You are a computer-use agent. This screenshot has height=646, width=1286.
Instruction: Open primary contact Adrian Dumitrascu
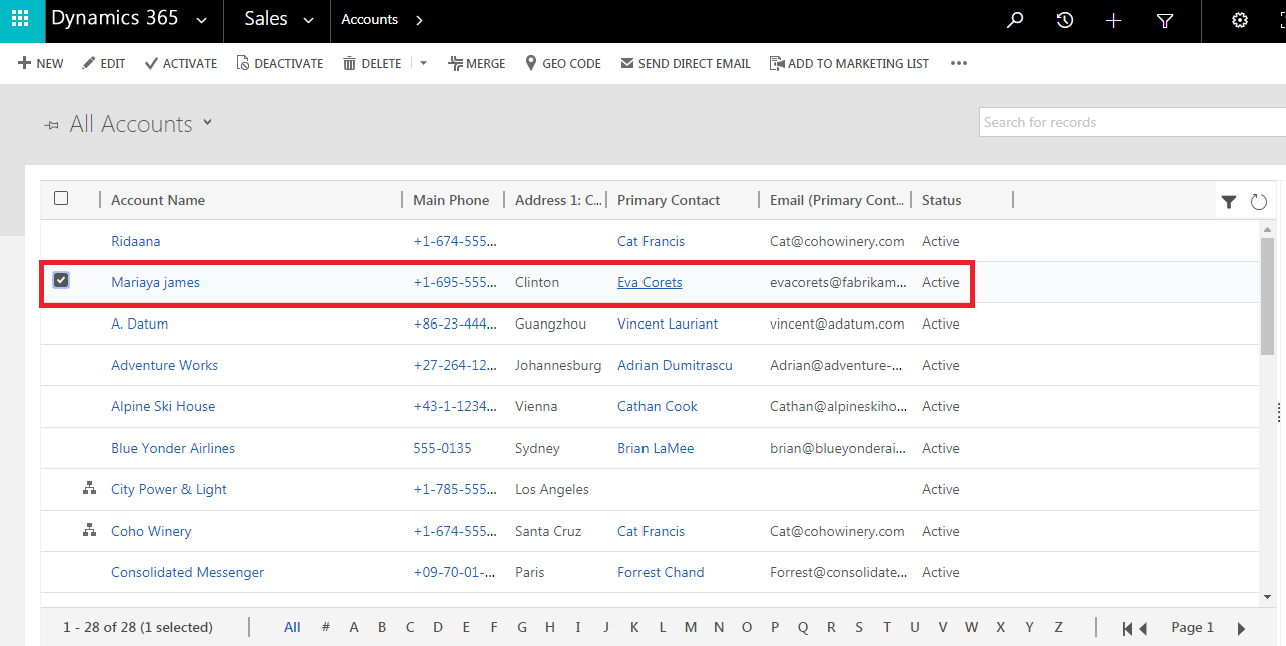click(675, 365)
